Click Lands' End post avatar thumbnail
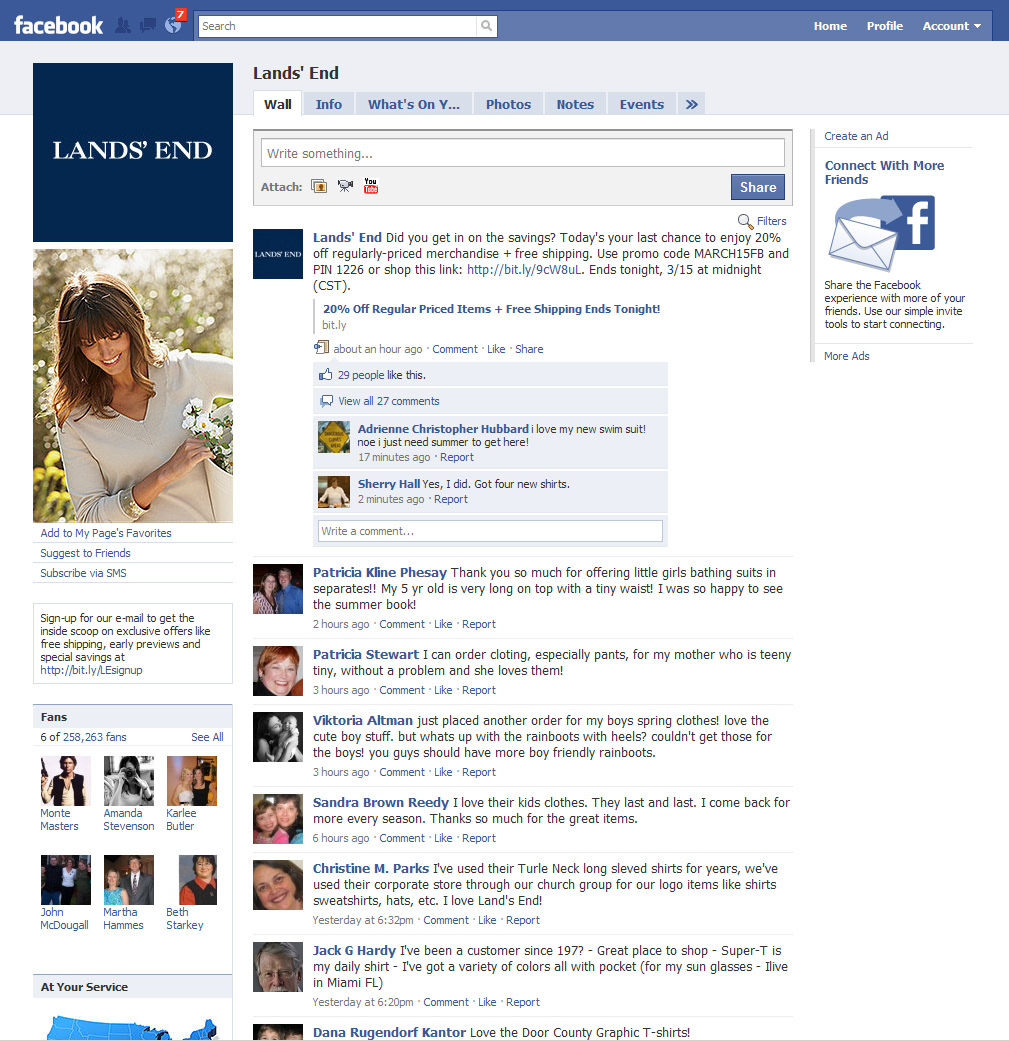This screenshot has height=1041, width=1009. [x=278, y=254]
